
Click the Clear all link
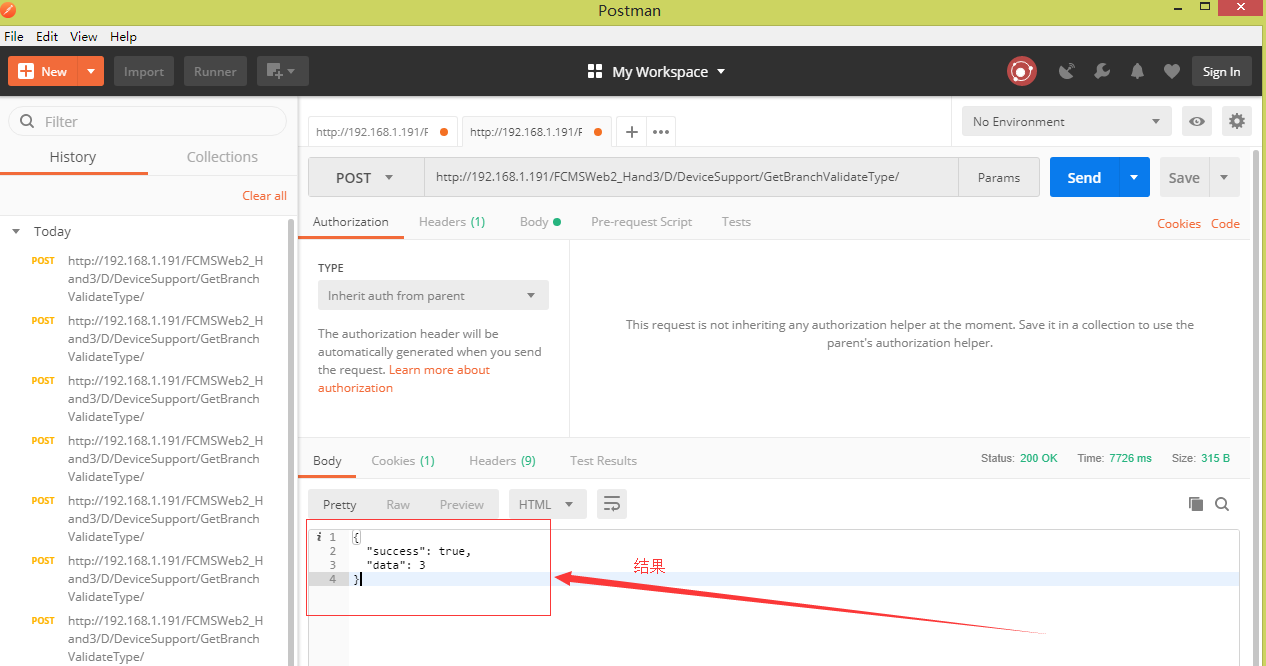pos(264,195)
